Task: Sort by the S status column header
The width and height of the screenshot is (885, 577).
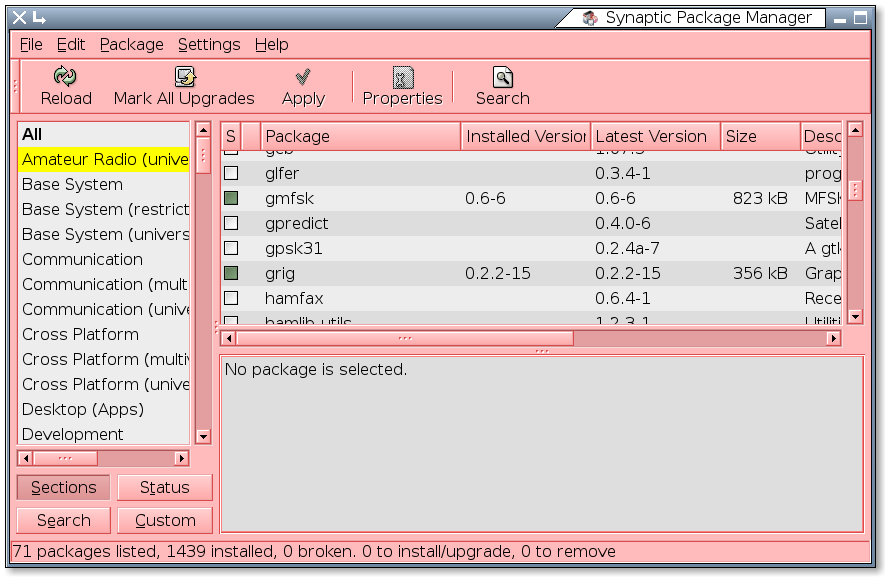Action: (x=231, y=136)
